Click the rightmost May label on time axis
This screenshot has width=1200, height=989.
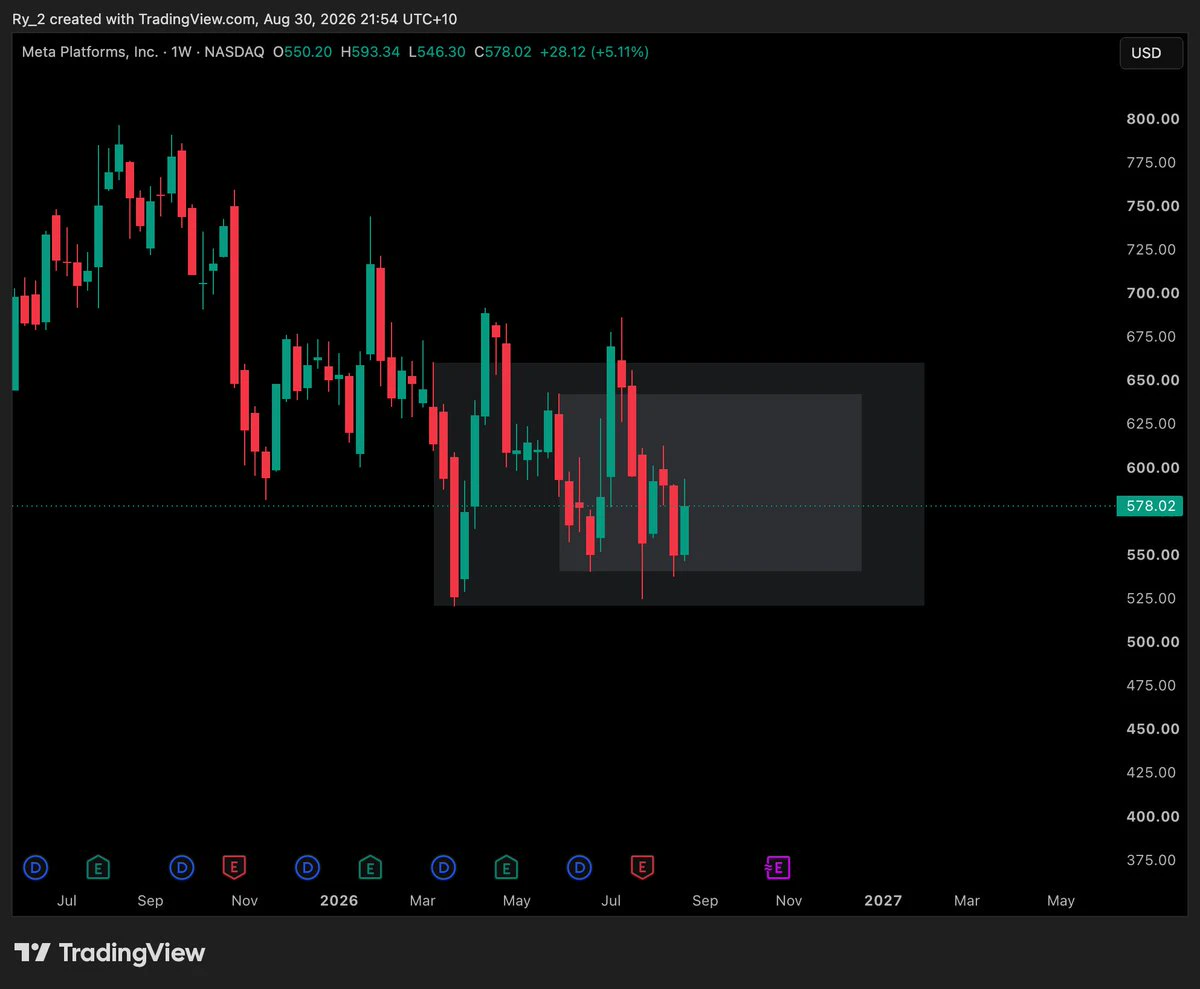(x=1061, y=901)
